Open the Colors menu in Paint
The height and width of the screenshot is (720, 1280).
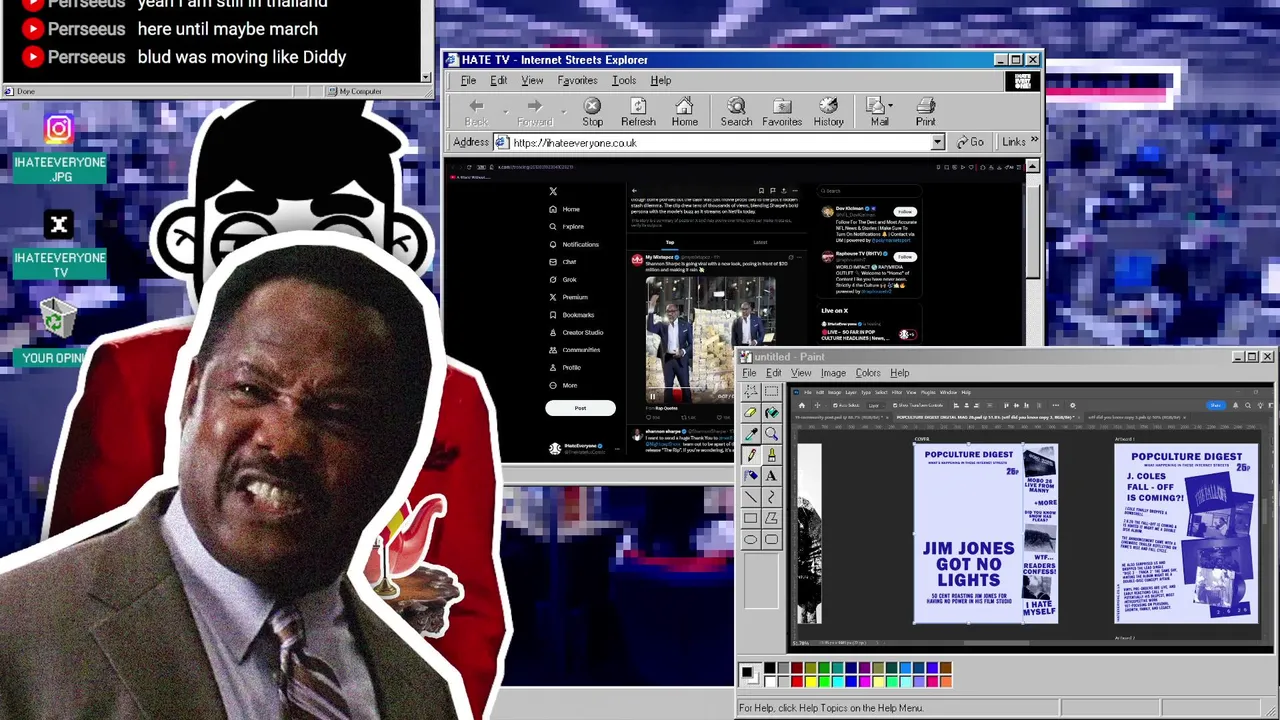pos(868,373)
